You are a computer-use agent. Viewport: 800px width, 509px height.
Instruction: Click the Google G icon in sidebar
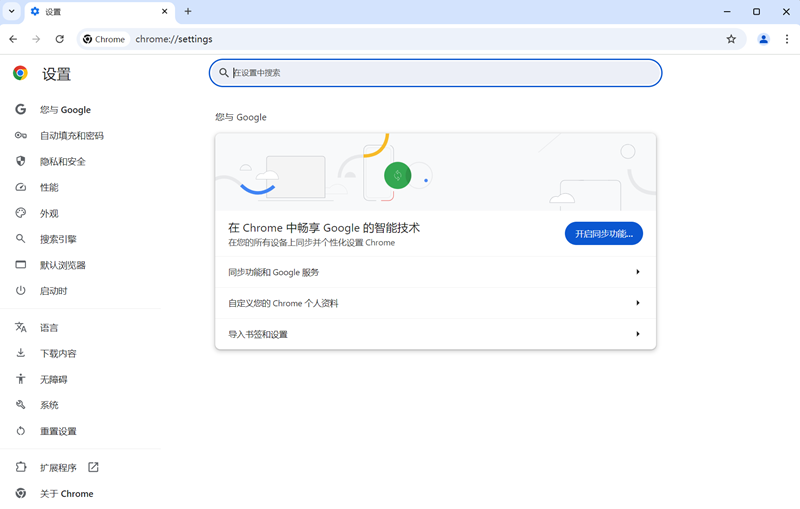(20, 109)
